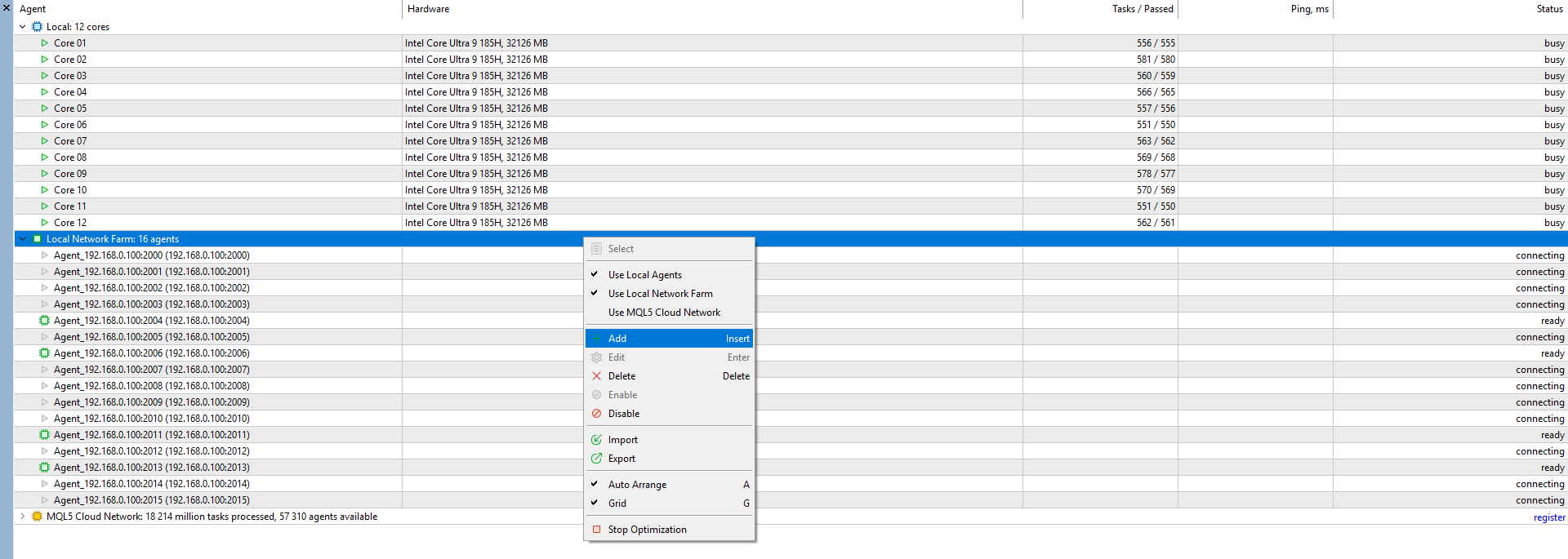
Task: Enable Use MQL5 Cloud Network
Action: [670, 313]
